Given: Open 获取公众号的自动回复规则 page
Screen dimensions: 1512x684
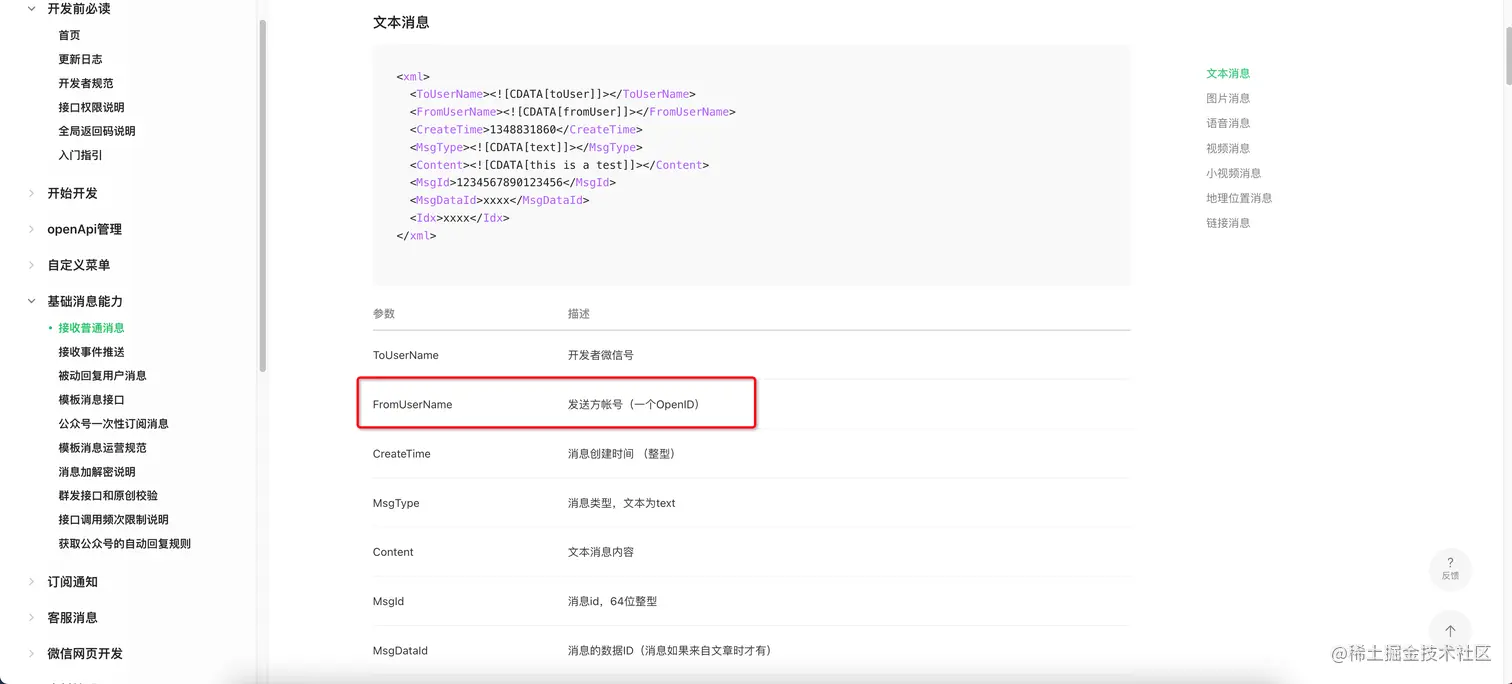Looking at the screenshot, I should pyautogui.click(x=124, y=544).
